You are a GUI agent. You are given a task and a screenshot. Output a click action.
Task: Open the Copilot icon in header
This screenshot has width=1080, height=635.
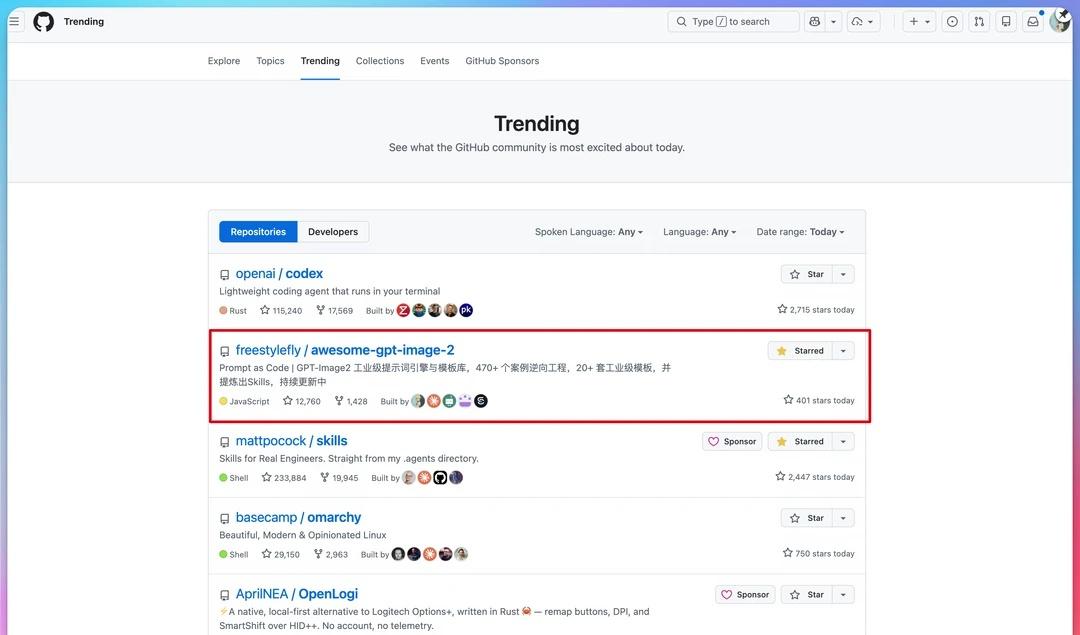(815, 21)
